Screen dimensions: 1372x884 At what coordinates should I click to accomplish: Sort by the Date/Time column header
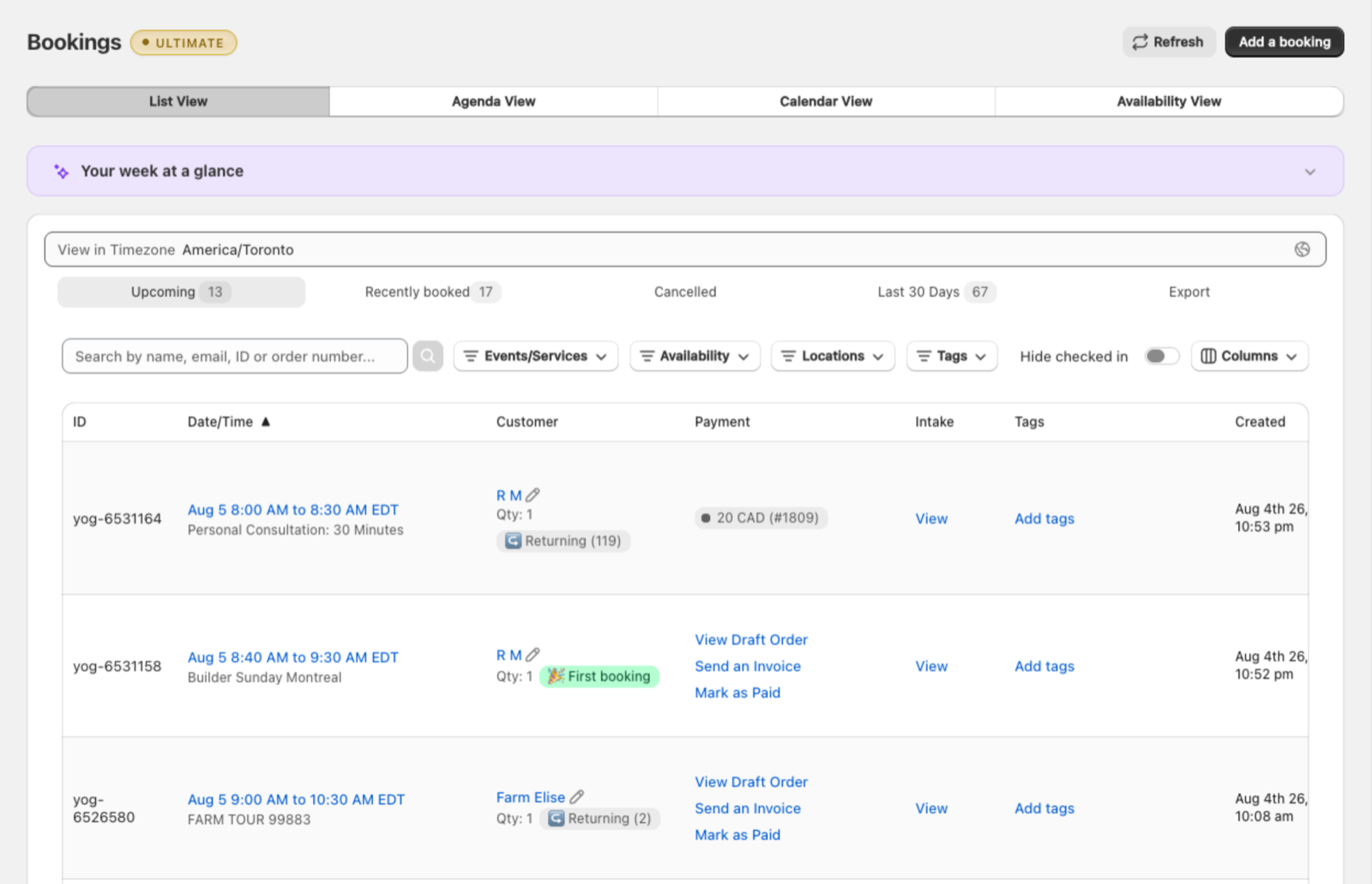[220, 422]
